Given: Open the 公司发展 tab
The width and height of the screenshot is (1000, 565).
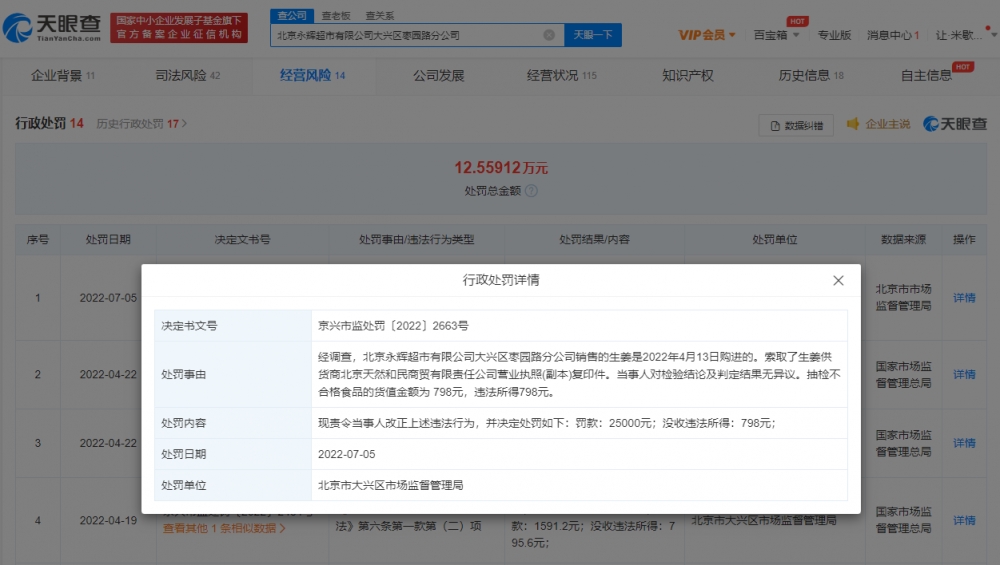Looking at the screenshot, I should point(438,75).
